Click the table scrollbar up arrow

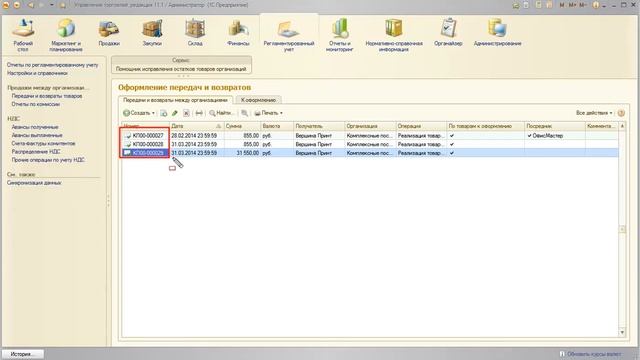(x=622, y=126)
